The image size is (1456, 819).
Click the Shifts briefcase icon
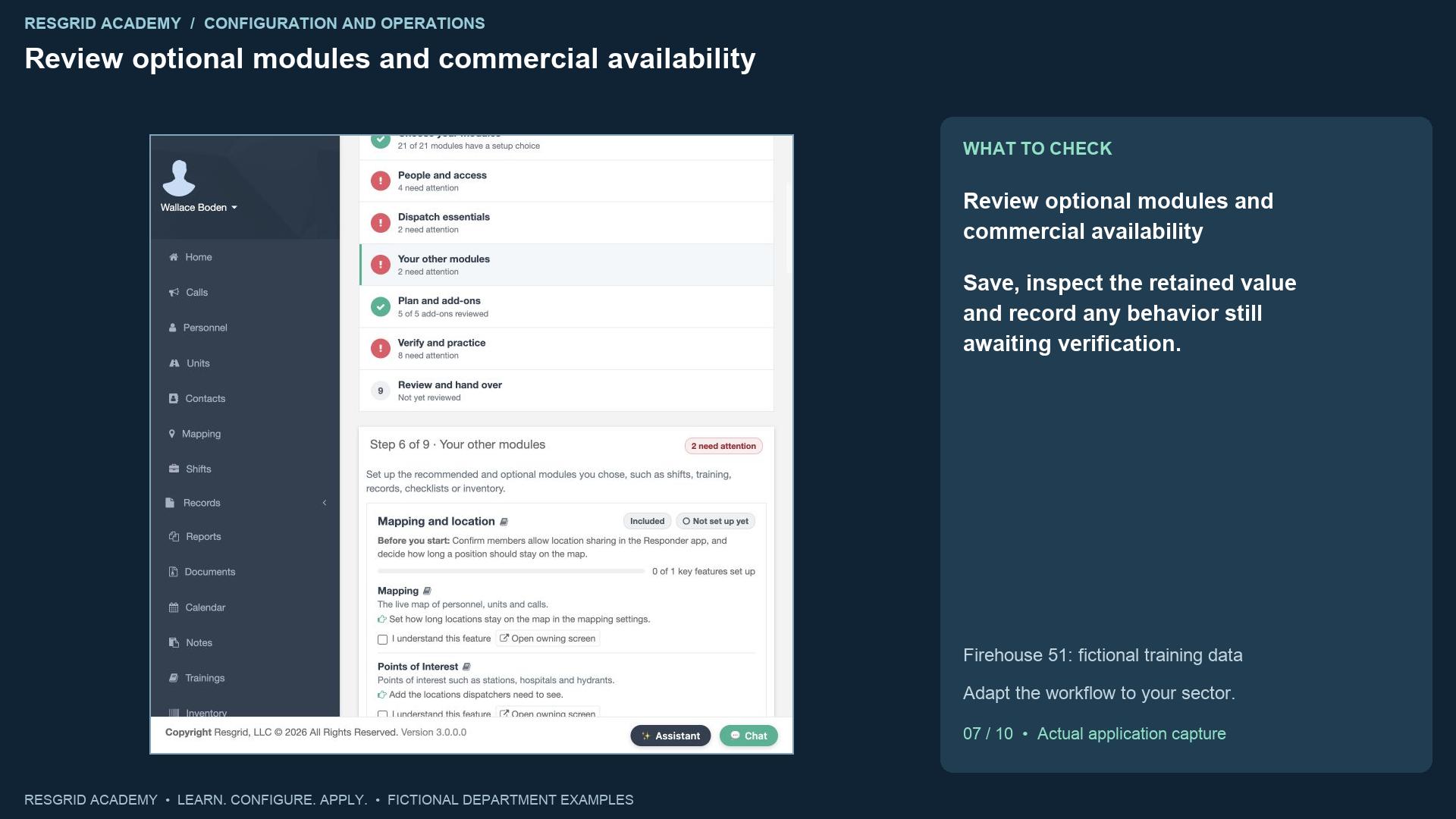tap(174, 469)
